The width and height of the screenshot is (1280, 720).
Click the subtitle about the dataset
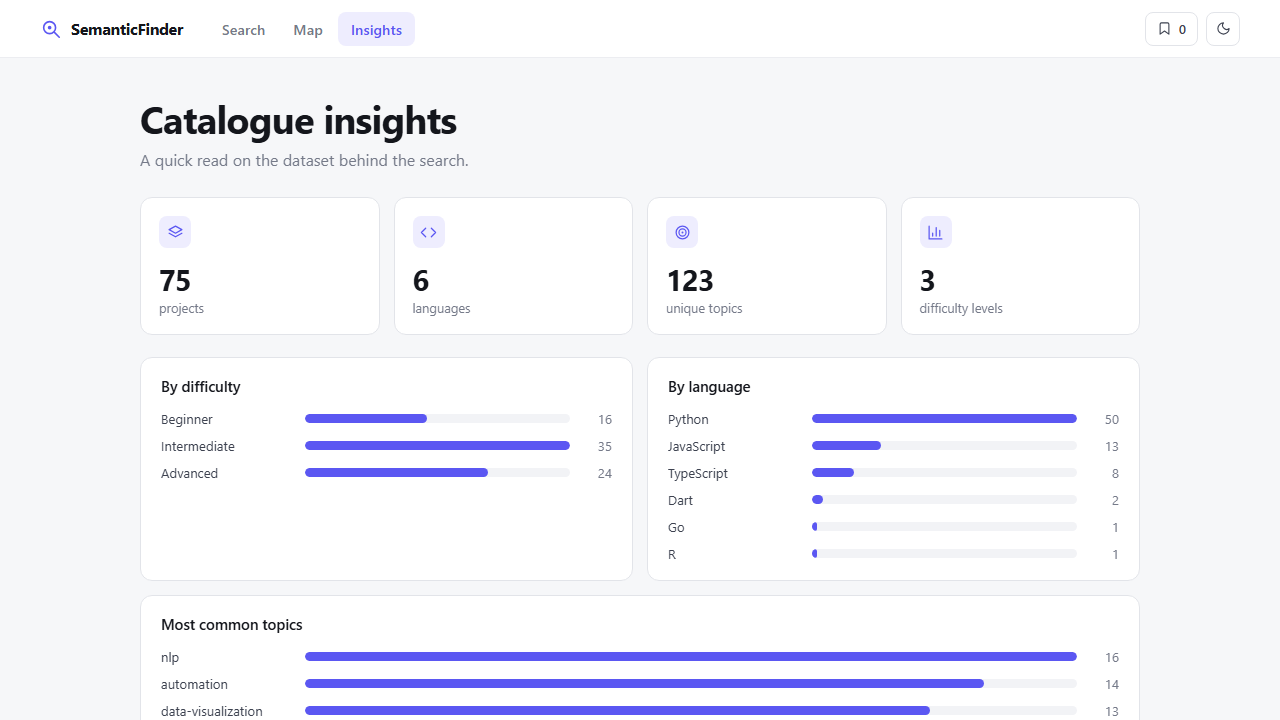pos(304,160)
